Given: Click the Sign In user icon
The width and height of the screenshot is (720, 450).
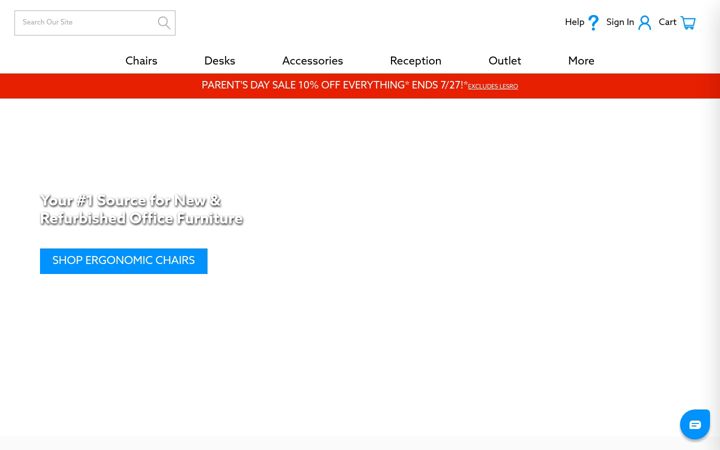Looking at the screenshot, I should (x=645, y=22).
